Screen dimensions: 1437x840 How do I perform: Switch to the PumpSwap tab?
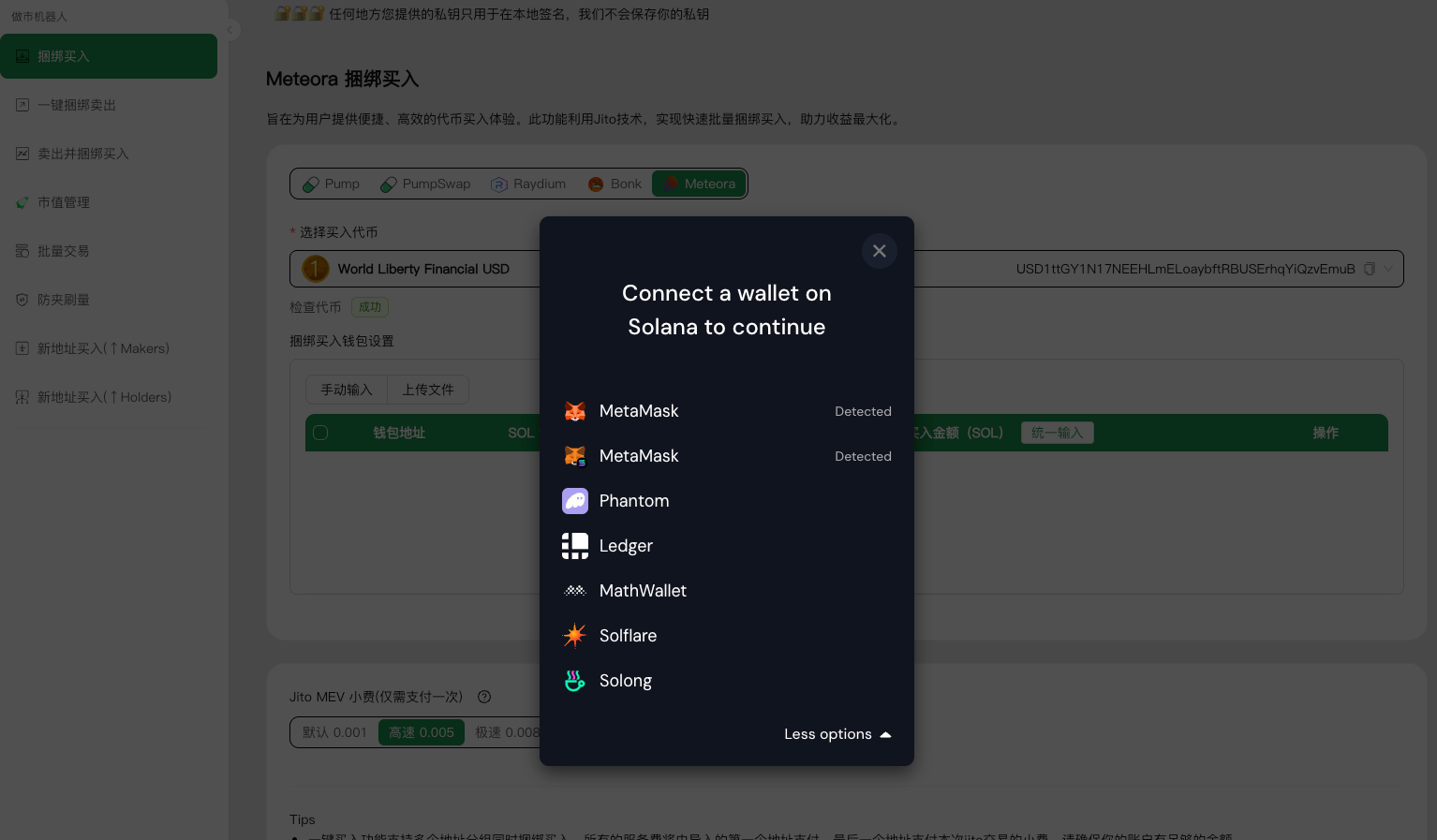425,184
